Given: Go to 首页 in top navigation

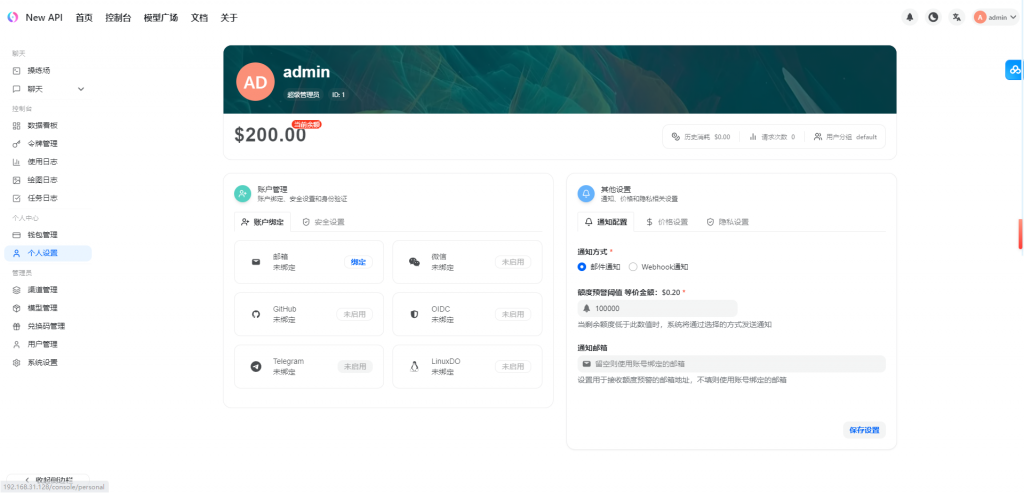Looking at the screenshot, I should pos(84,18).
